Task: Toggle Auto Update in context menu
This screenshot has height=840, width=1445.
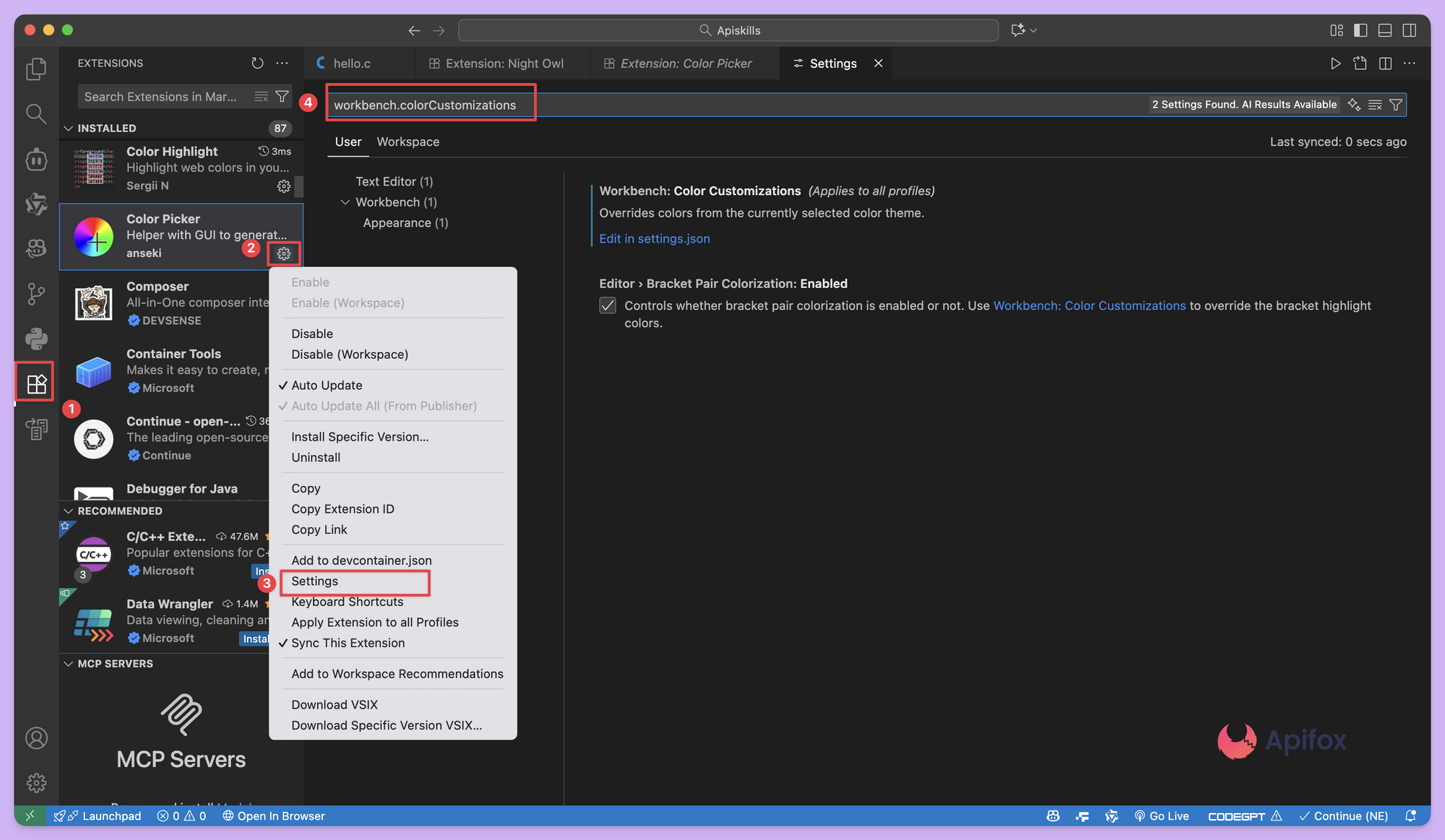Action: [327, 385]
